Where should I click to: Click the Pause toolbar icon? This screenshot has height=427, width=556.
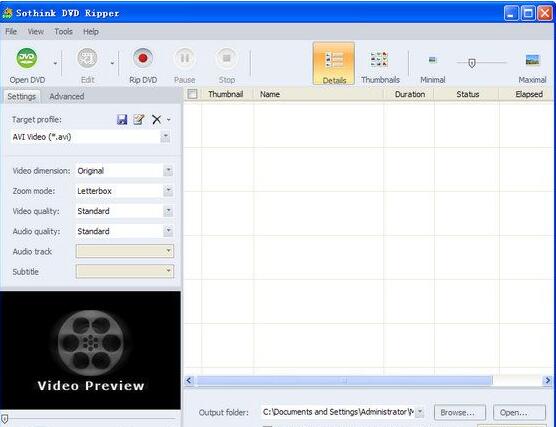point(184,58)
